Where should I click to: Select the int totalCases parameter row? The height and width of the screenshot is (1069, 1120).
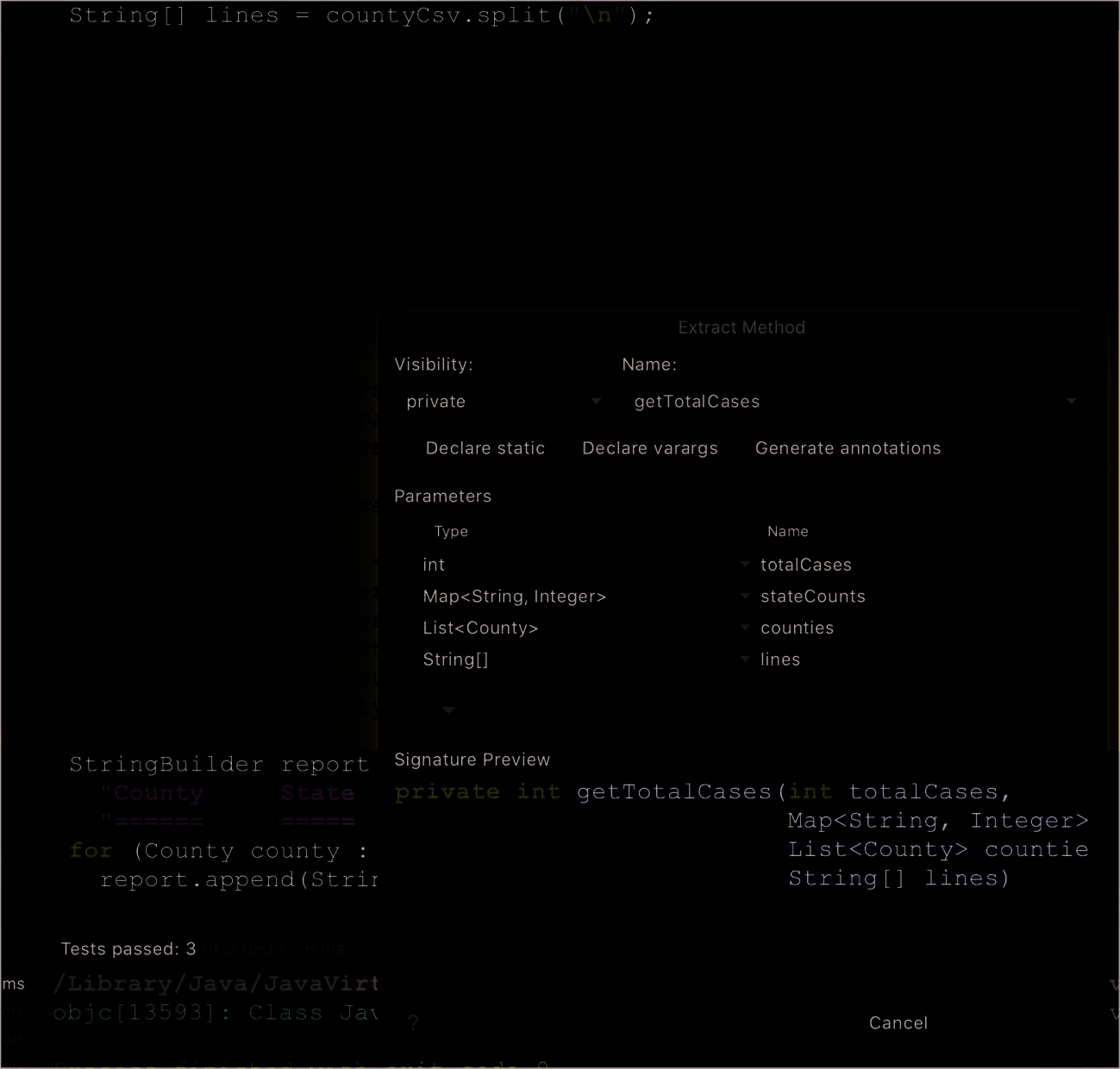(x=741, y=565)
